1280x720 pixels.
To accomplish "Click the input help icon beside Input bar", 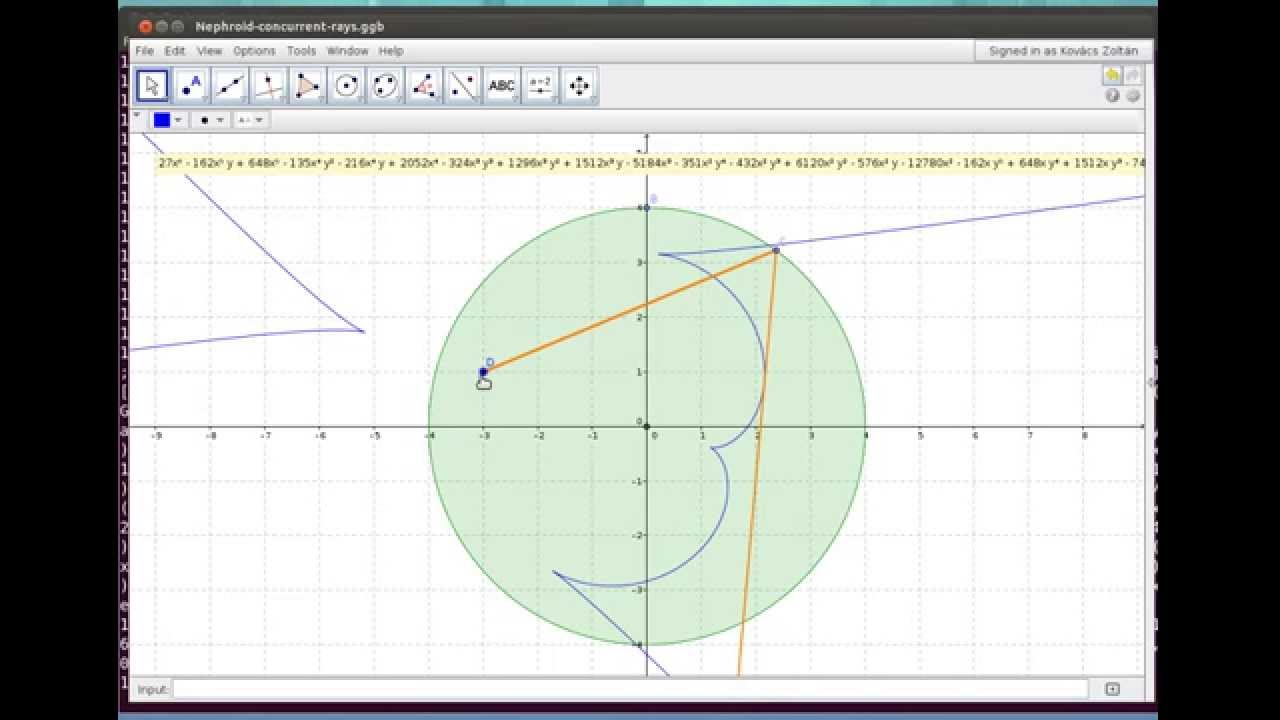I will (x=1112, y=689).
